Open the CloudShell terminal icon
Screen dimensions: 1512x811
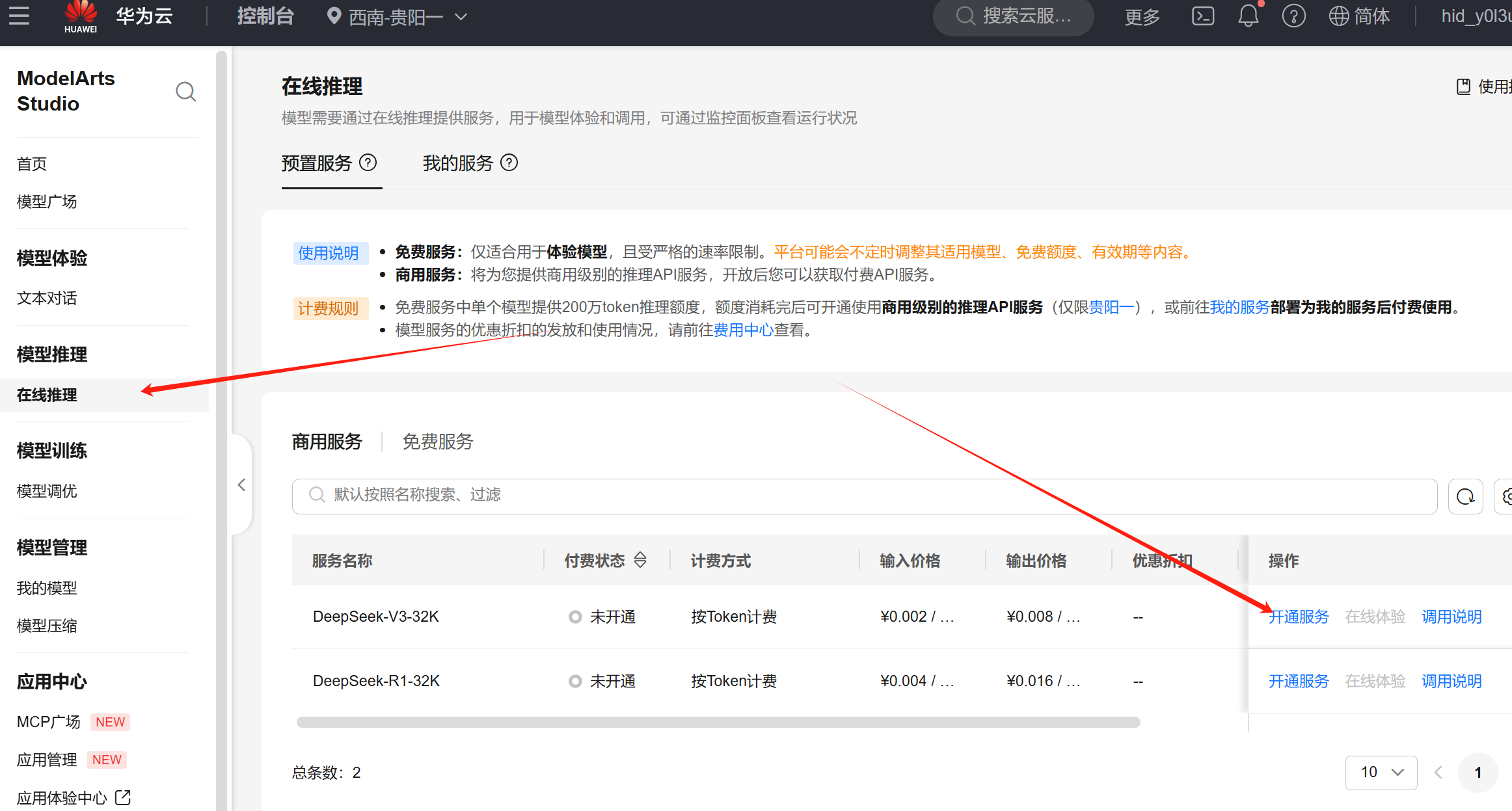point(1202,16)
